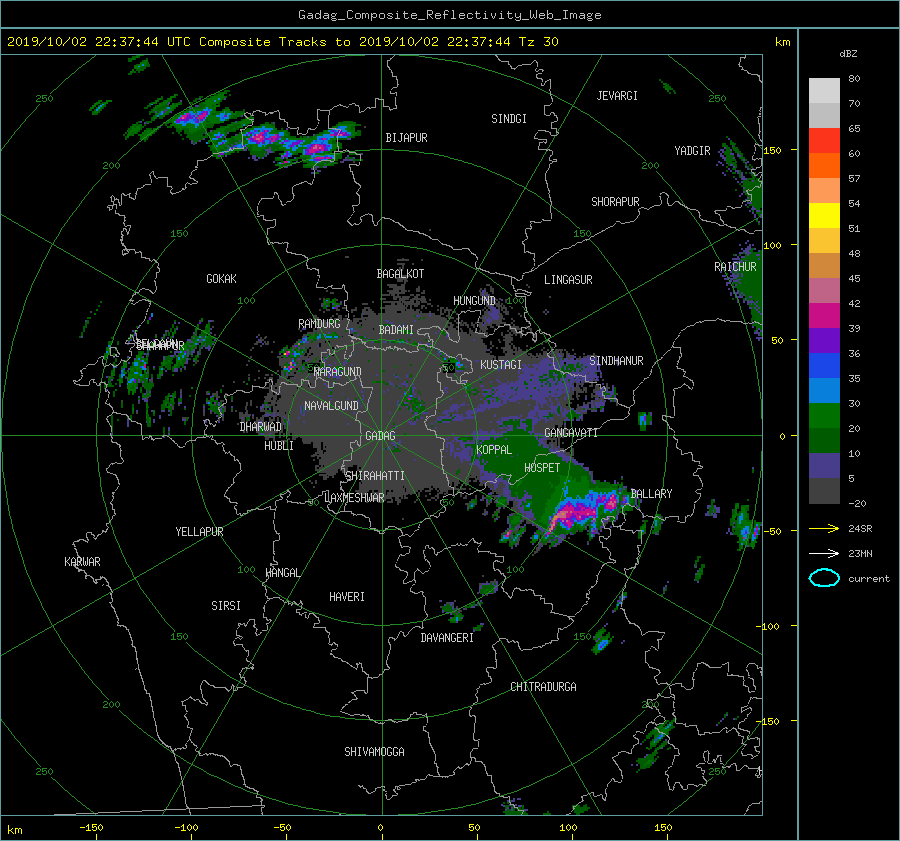The width and height of the screenshot is (900, 841).
Task: Click the GANGAVATI city label
Action: coord(571,433)
